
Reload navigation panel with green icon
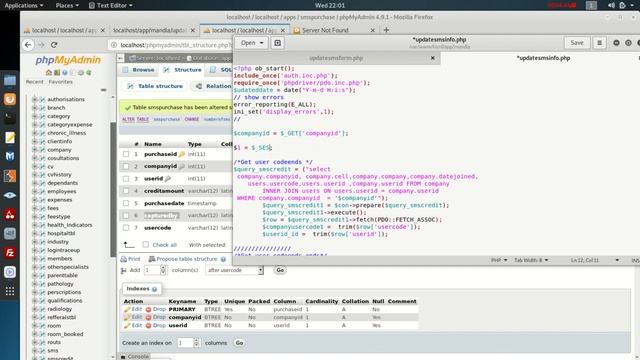click(x=89, y=73)
